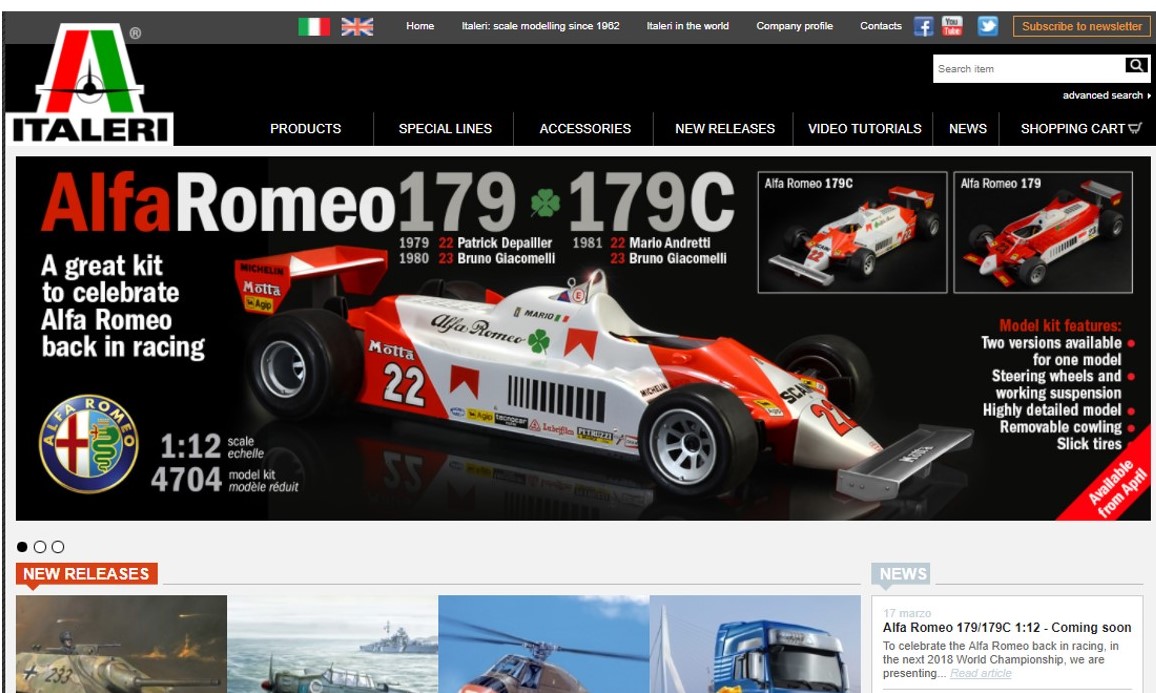The image size is (1156, 693).
Task: Select the second carousel slide dot
Action: coord(40,547)
